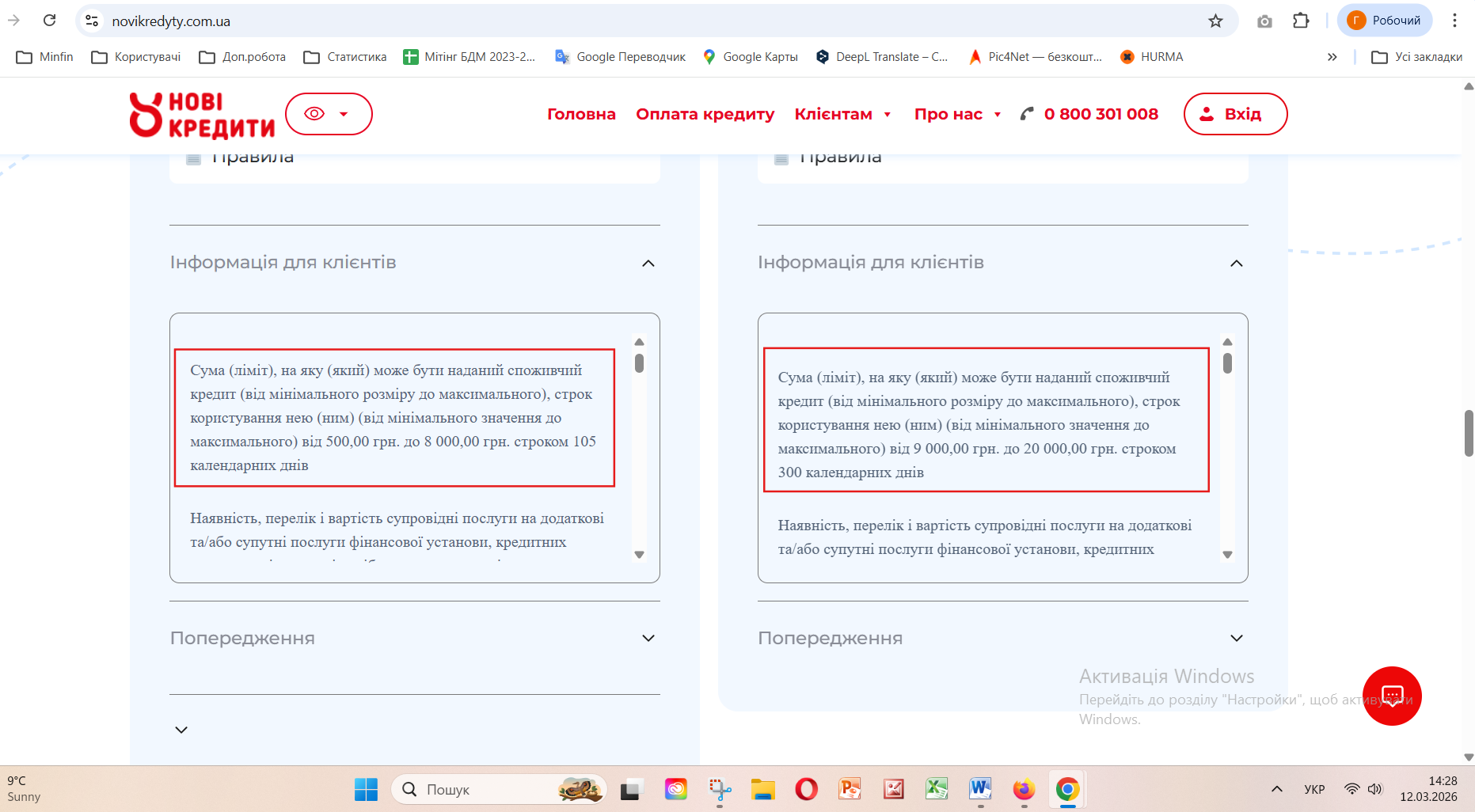Open Snipping Tool from taskbar
The width and height of the screenshot is (1475, 812).
pos(720,789)
